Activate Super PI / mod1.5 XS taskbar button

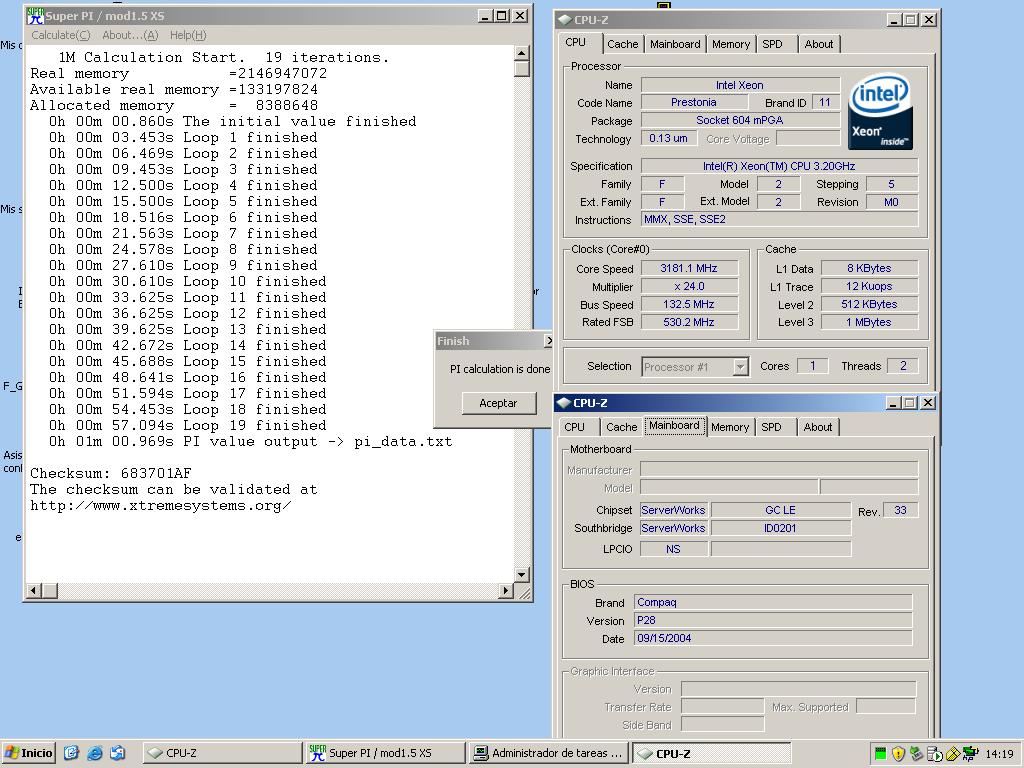coord(385,753)
